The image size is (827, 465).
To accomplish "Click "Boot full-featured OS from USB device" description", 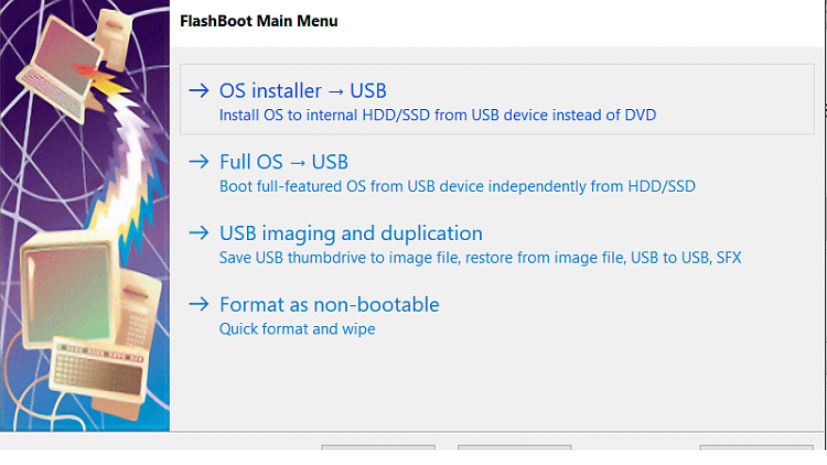I will click(x=456, y=186).
